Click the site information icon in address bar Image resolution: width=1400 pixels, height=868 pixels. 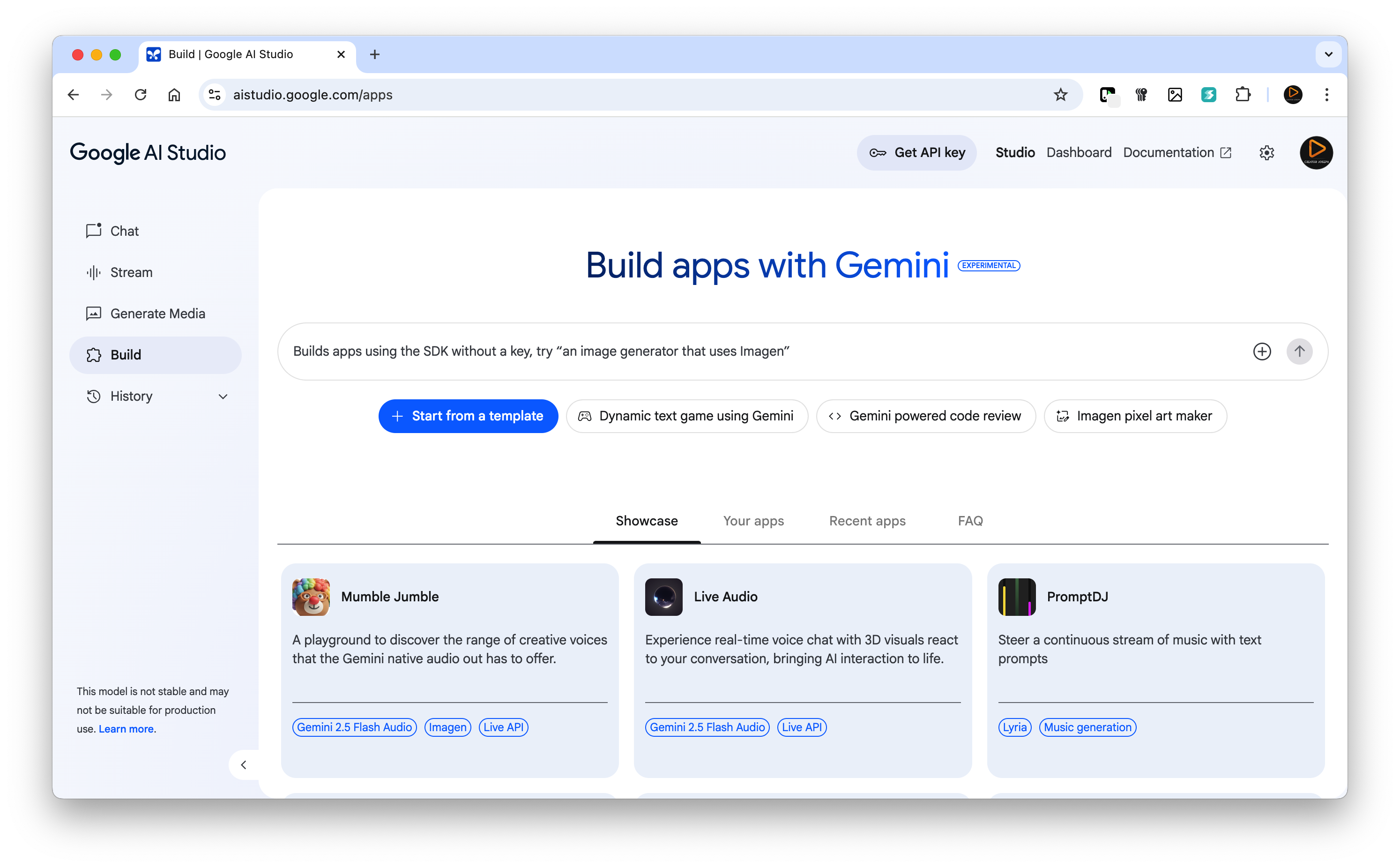215,95
